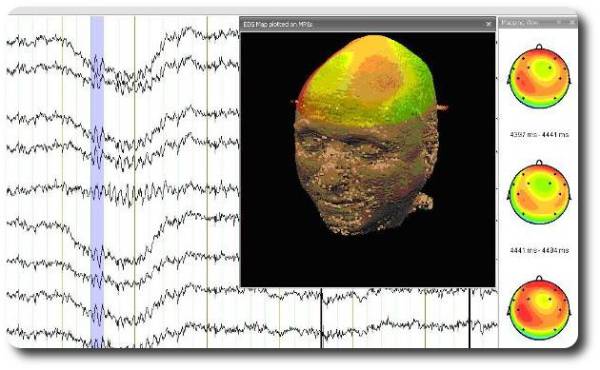Close the Mapping View panel
The height and width of the screenshot is (370, 600).
(572, 23)
